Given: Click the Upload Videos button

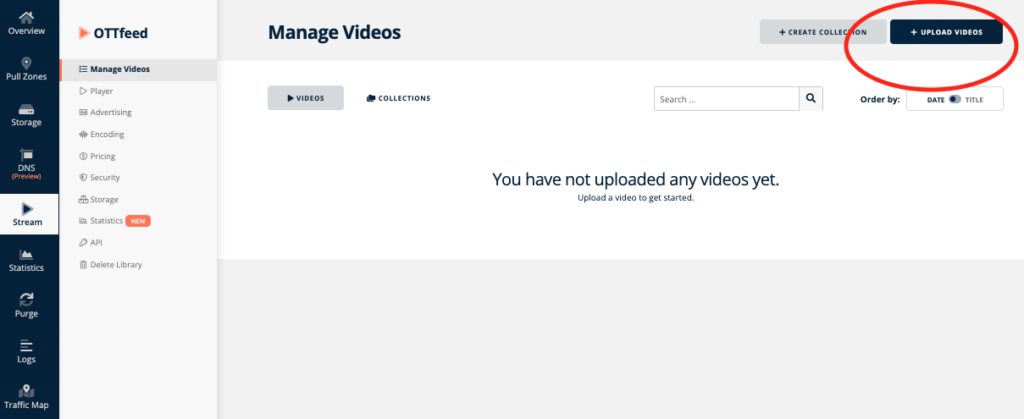Looking at the screenshot, I should 946,32.
